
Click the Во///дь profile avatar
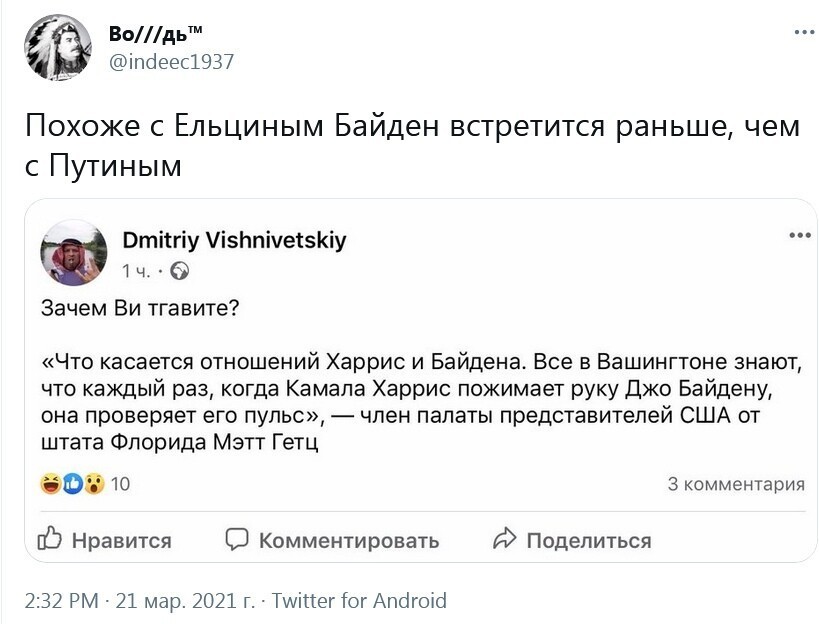[58, 48]
